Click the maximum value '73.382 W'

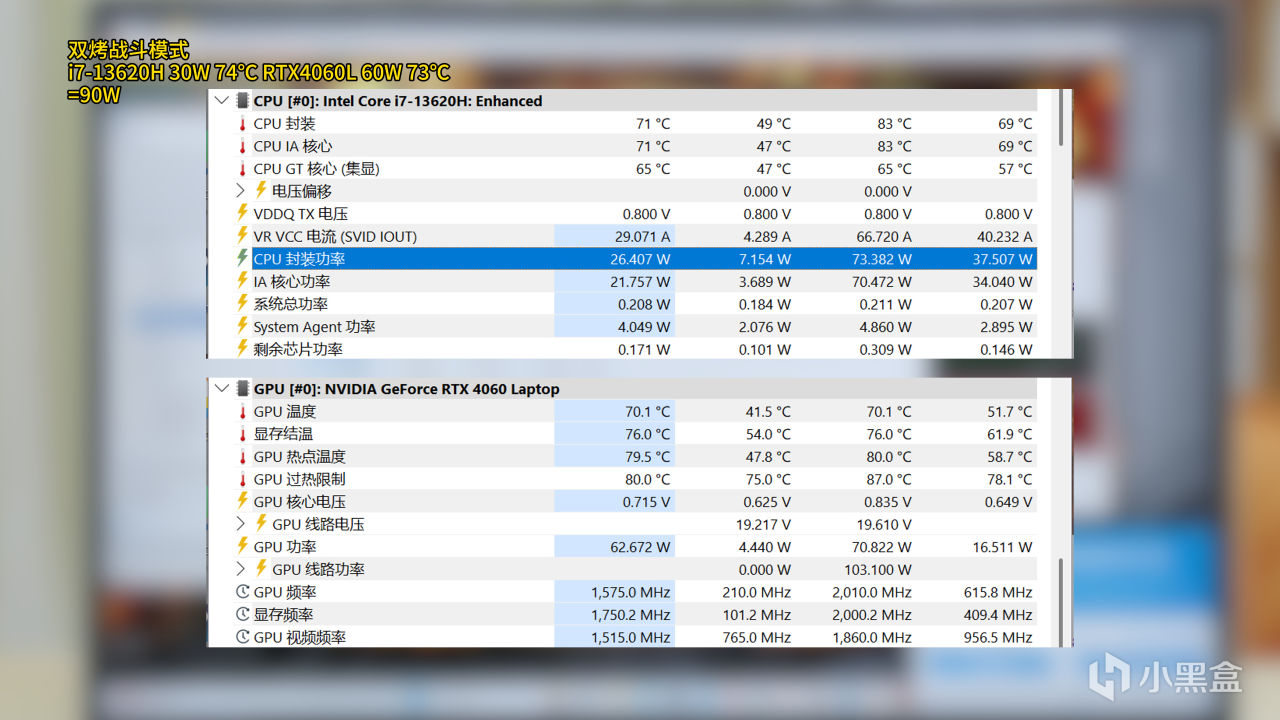point(881,259)
